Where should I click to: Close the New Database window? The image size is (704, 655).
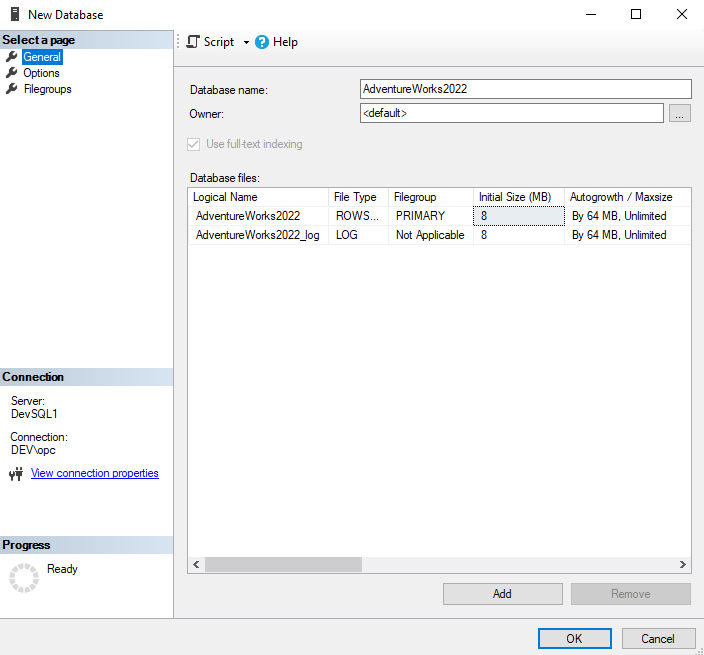click(682, 14)
